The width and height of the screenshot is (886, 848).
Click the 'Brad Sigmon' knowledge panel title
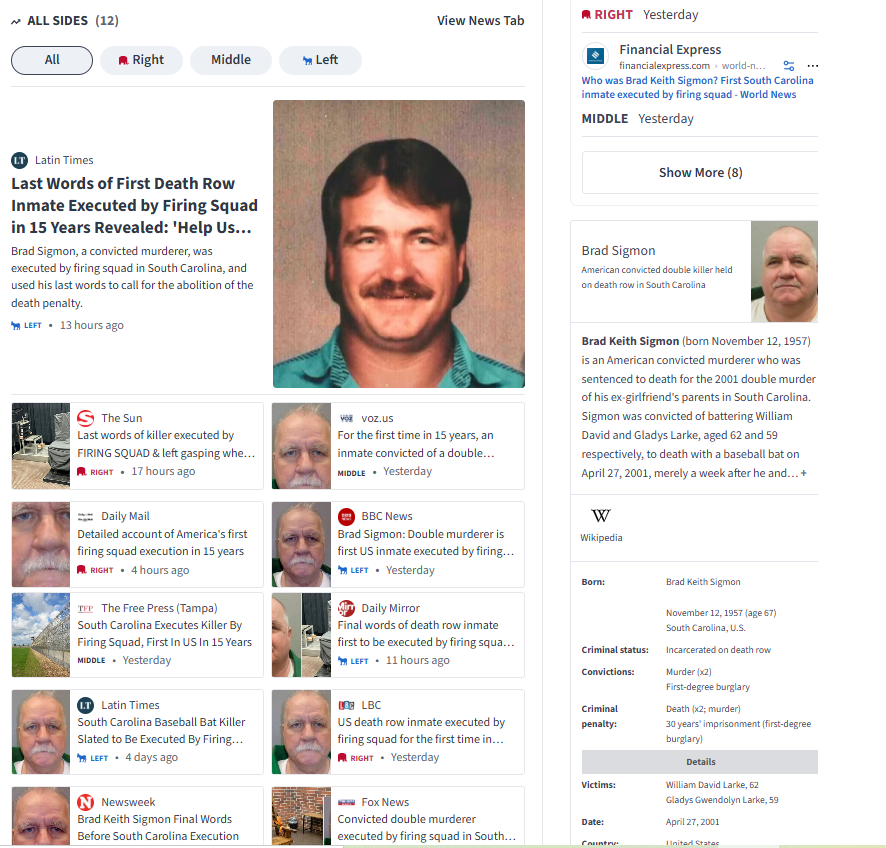pyautogui.click(x=618, y=251)
